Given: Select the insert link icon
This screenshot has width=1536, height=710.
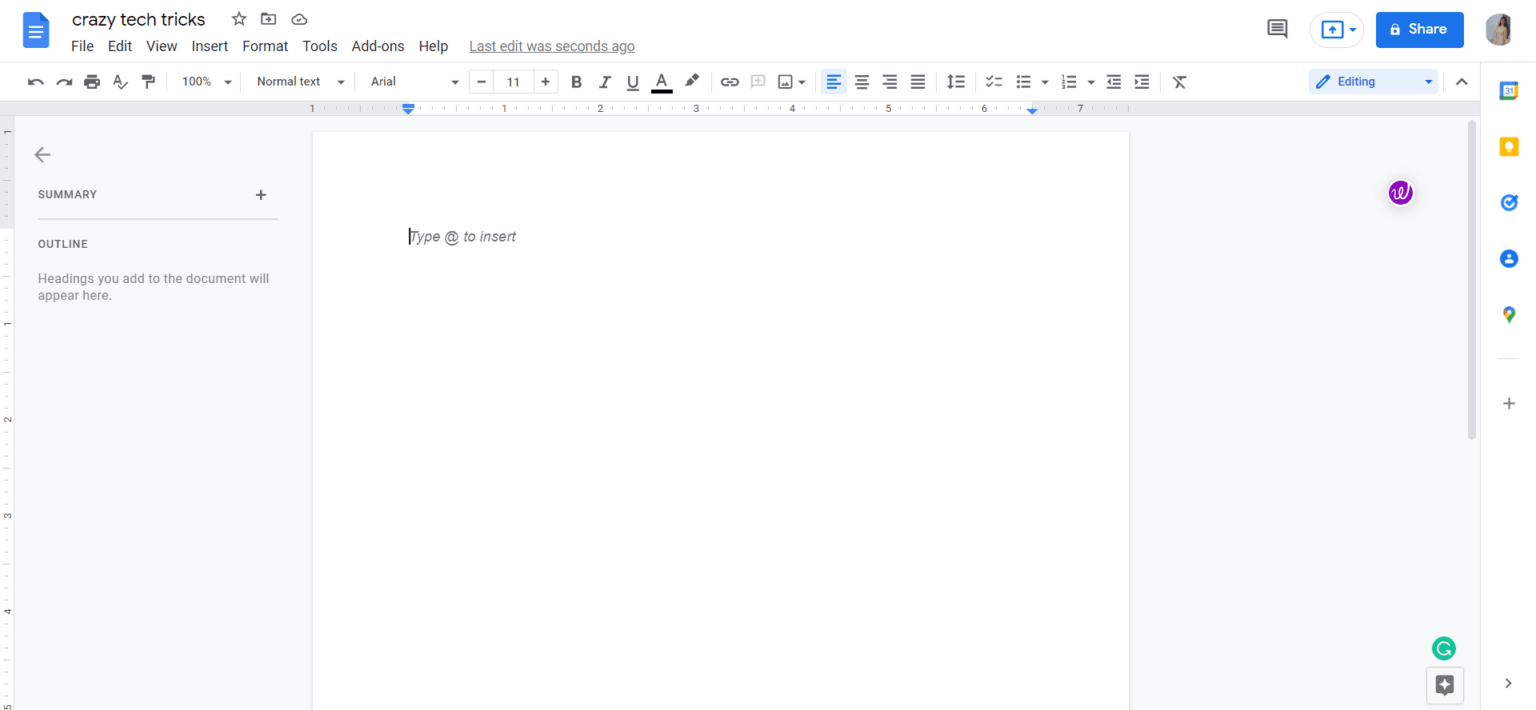Looking at the screenshot, I should coord(729,81).
